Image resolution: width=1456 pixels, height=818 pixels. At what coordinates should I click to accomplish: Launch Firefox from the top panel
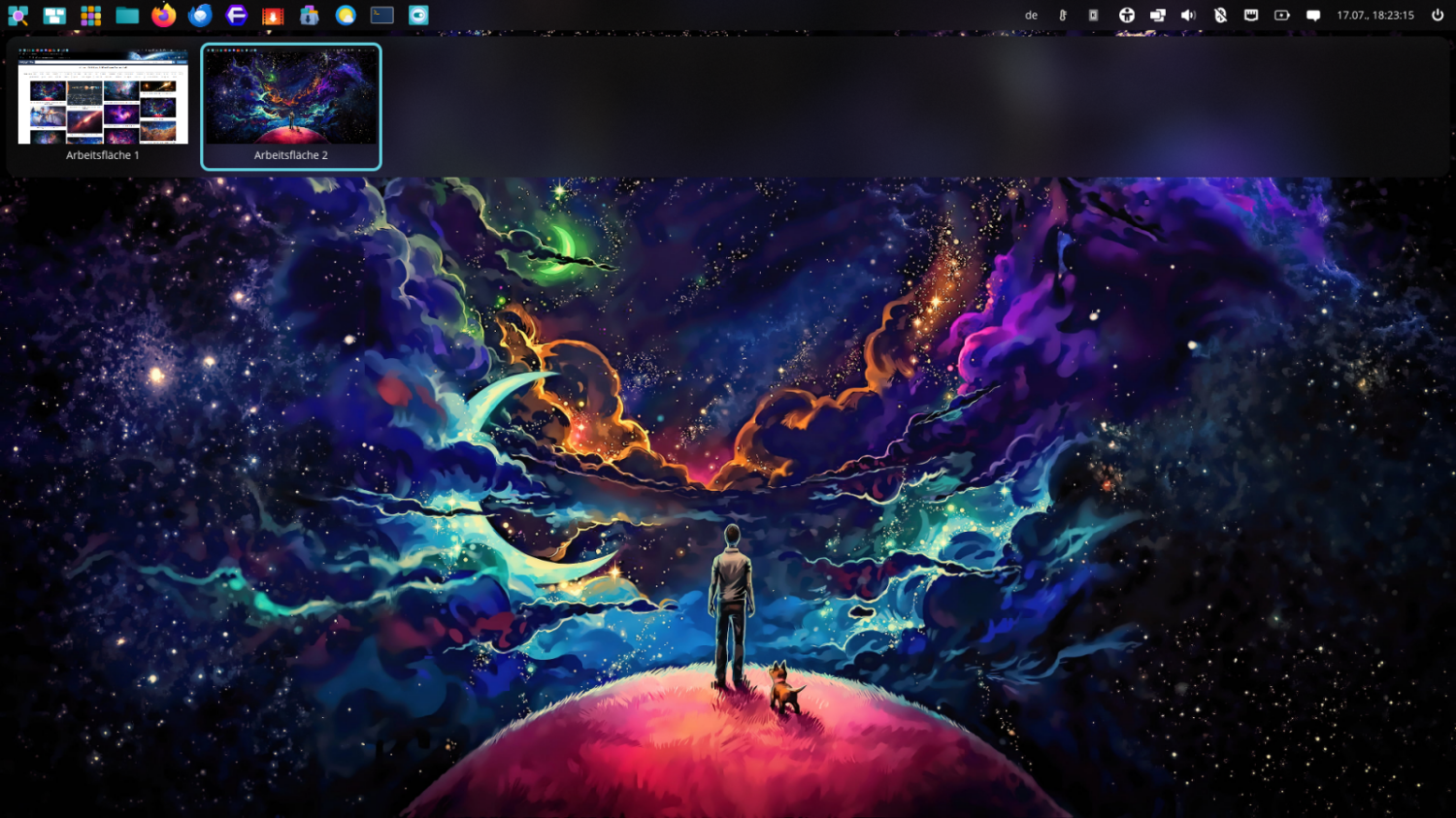click(x=164, y=16)
